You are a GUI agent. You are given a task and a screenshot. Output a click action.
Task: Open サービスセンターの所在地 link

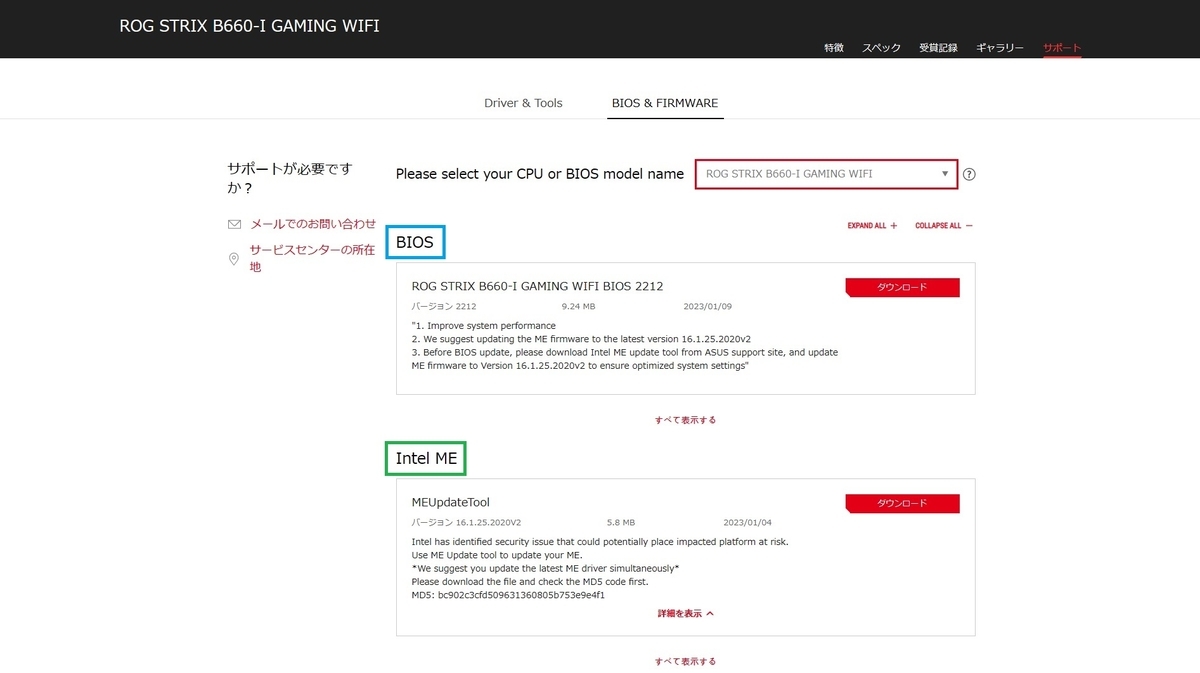(x=312, y=259)
